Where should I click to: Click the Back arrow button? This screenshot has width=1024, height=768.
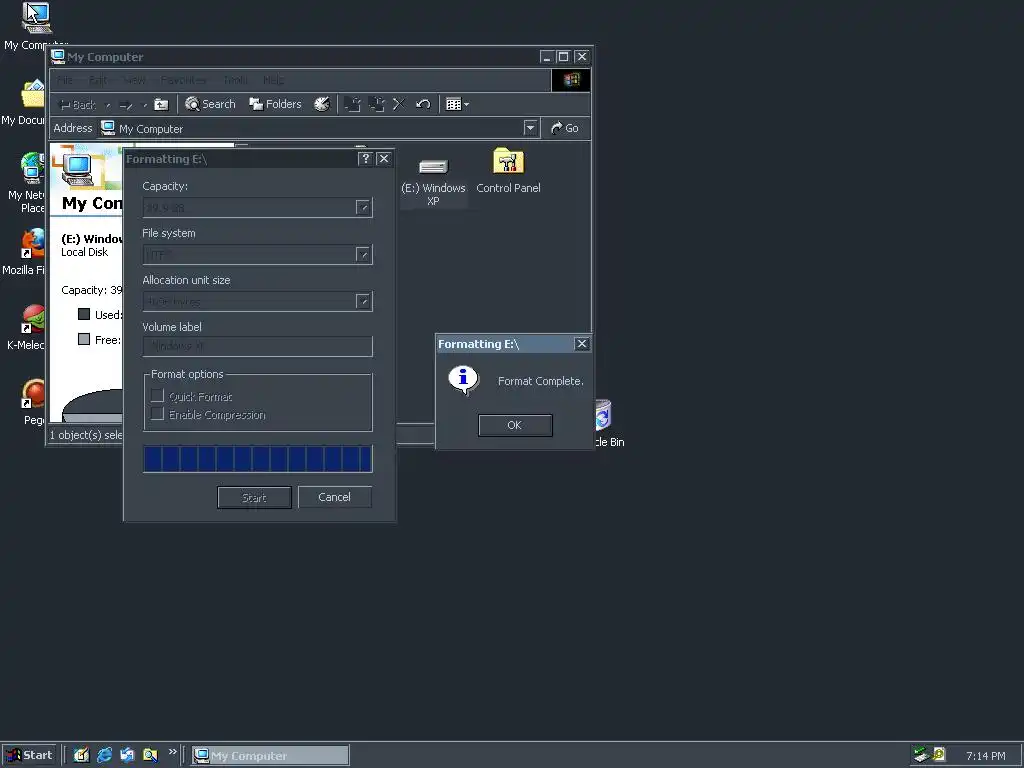pos(78,104)
